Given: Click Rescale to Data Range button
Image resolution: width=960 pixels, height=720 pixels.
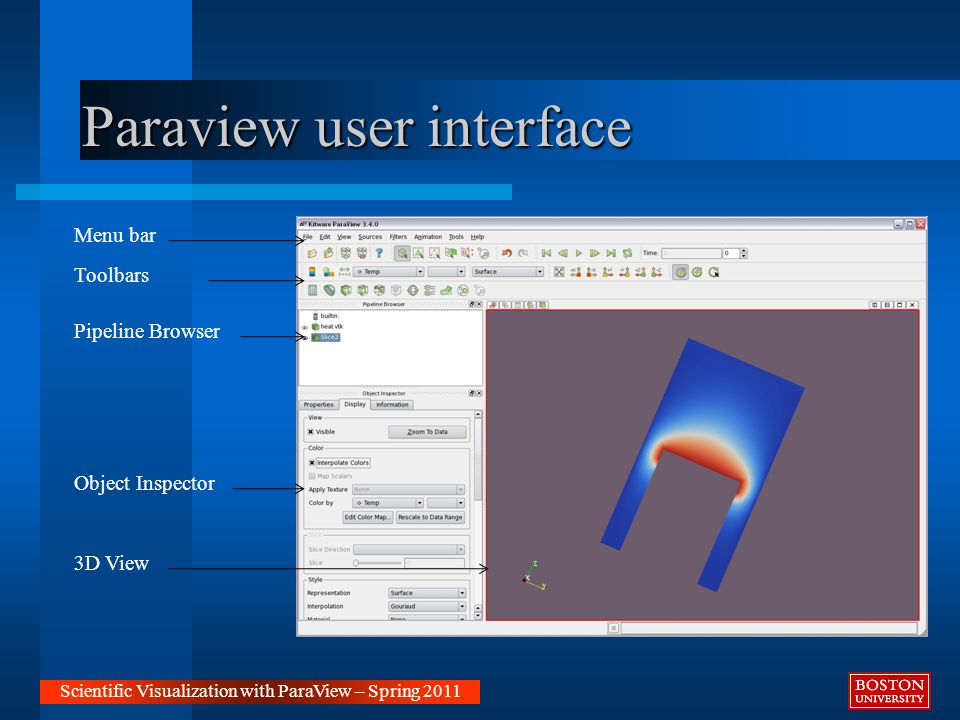Looking at the screenshot, I should pyautogui.click(x=430, y=517).
